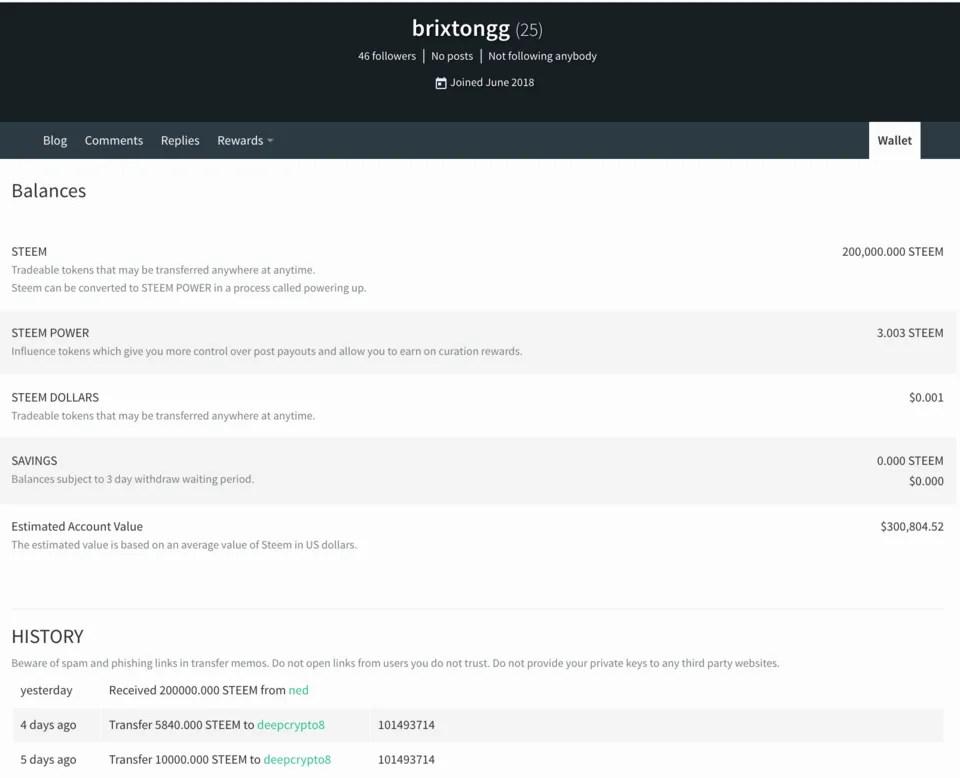Click Not following anybody
The height and width of the screenshot is (778, 960).
pyautogui.click(x=542, y=56)
